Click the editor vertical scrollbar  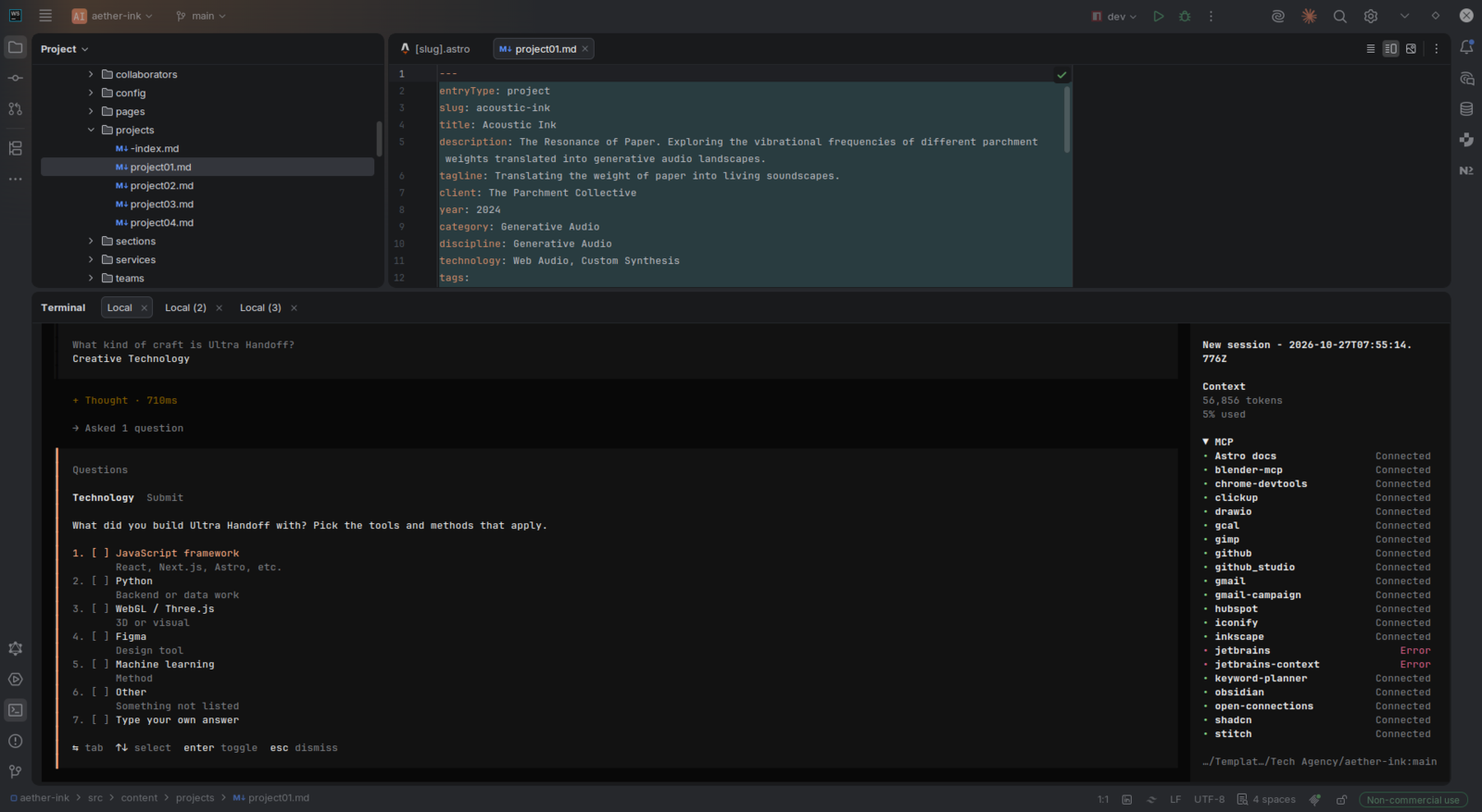tap(1067, 119)
